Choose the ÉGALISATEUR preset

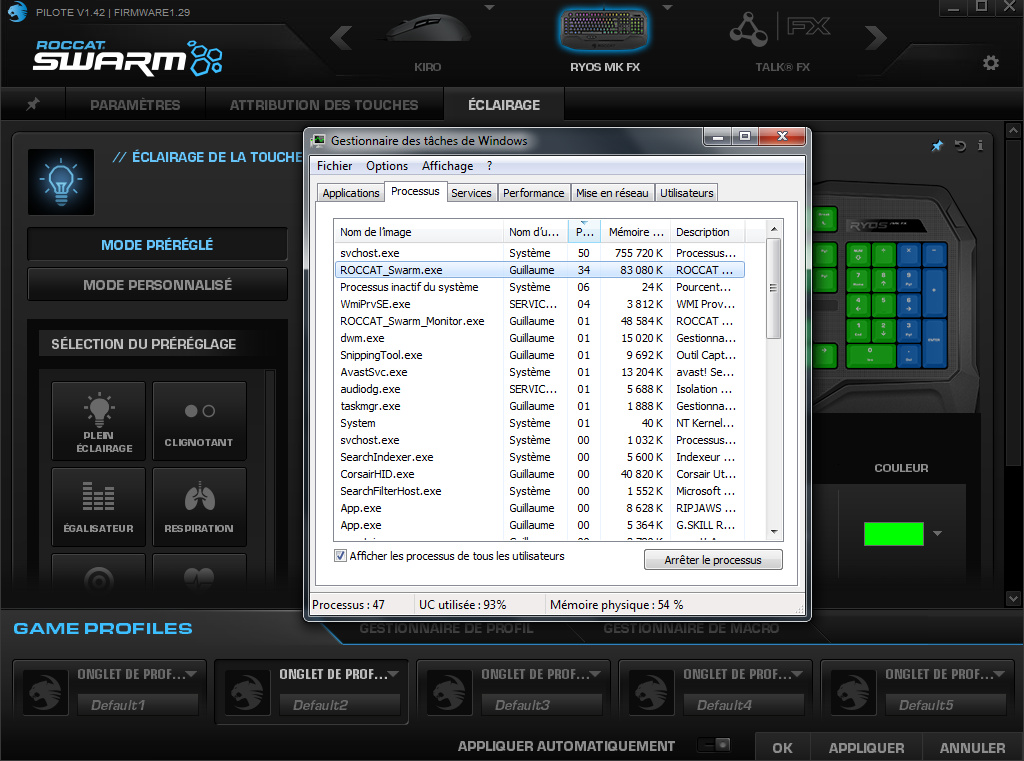pos(99,507)
